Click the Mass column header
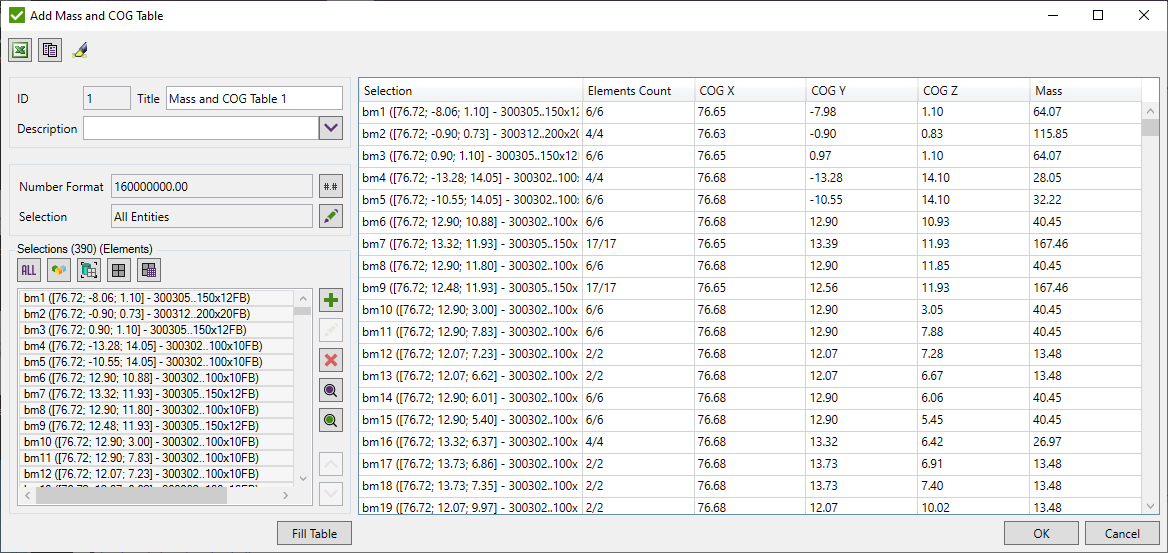Image resolution: width=1168 pixels, height=553 pixels. 1085,91
